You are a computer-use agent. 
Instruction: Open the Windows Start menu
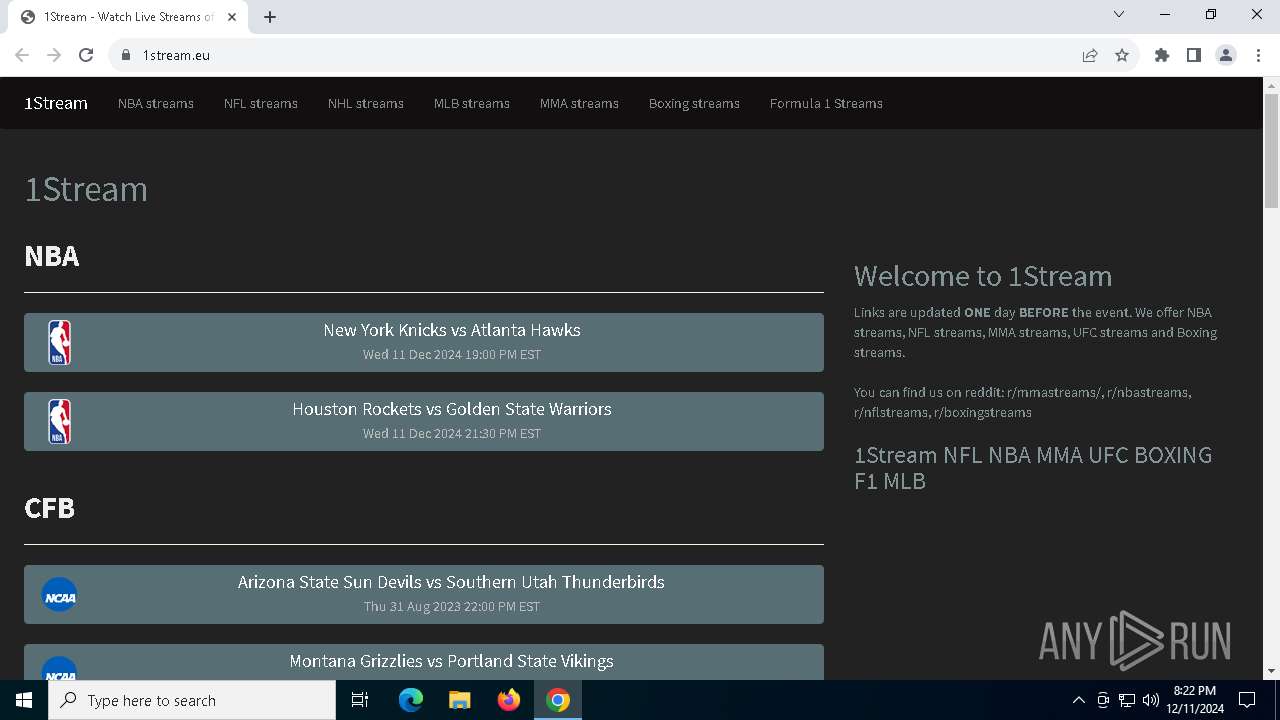(x=24, y=700)
